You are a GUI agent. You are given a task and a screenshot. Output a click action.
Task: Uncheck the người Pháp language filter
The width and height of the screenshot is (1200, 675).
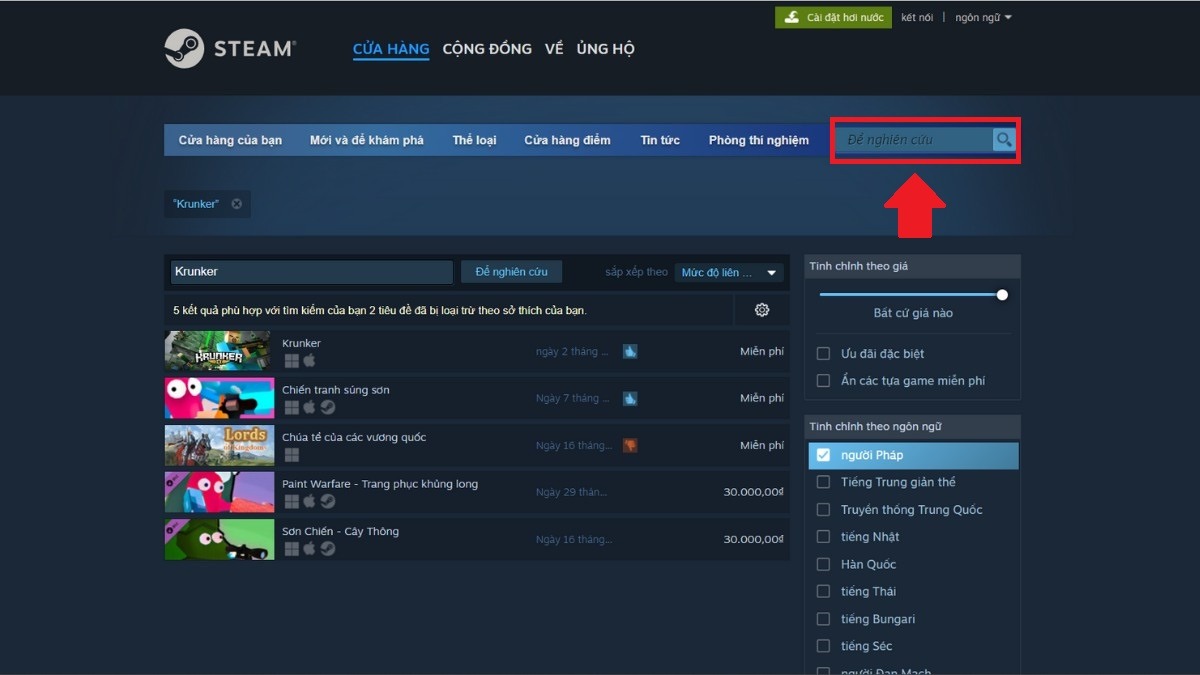(x=823, y=455)
